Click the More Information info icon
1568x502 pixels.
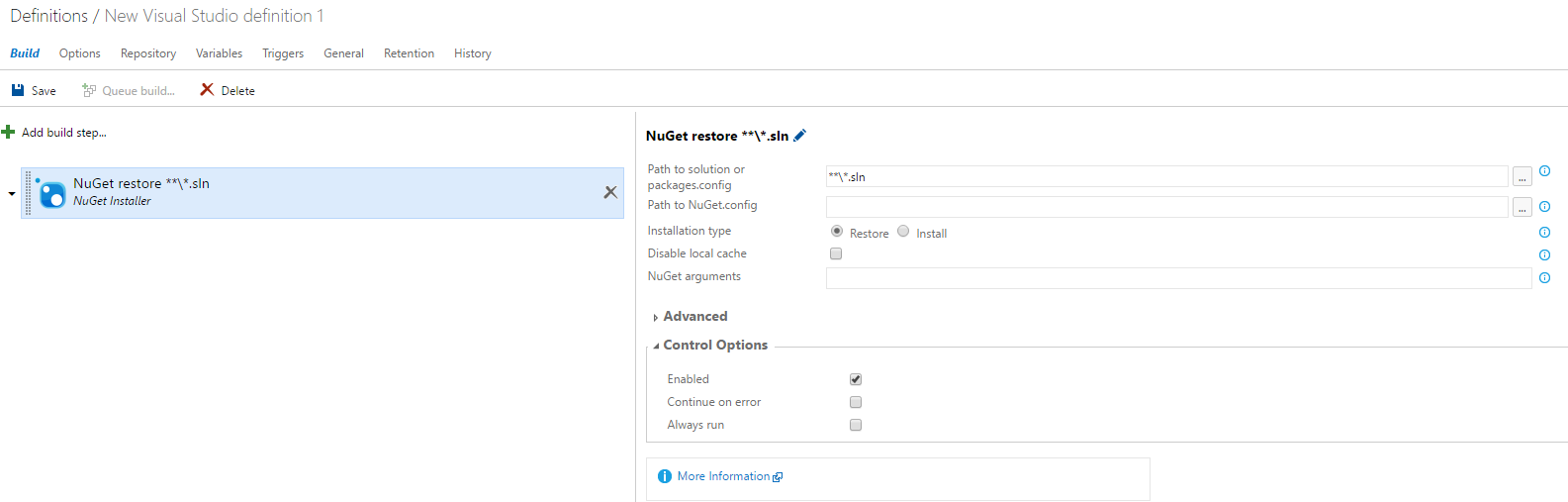[665, 476]
